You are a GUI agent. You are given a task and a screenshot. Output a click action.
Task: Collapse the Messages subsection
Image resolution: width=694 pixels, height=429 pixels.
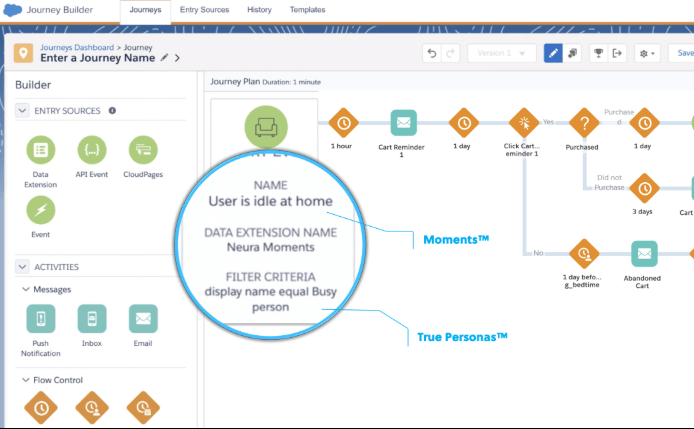[x=26, y=289]
